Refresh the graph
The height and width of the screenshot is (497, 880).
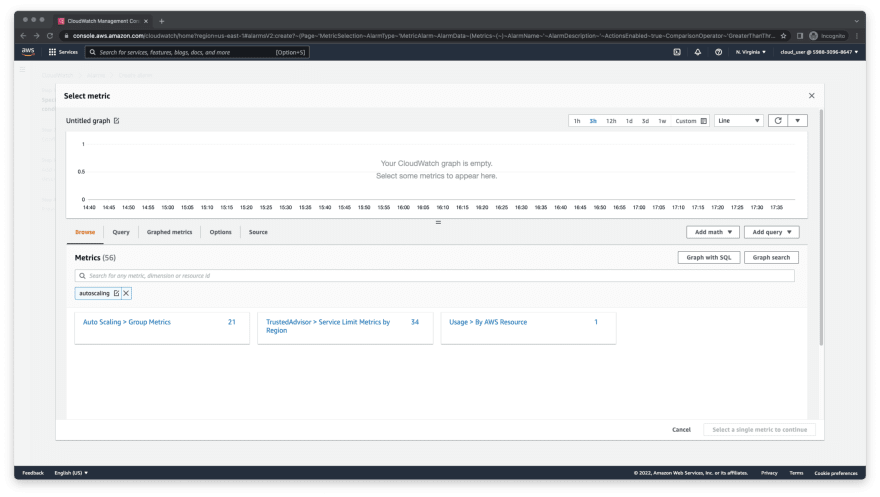click(778, 121)
